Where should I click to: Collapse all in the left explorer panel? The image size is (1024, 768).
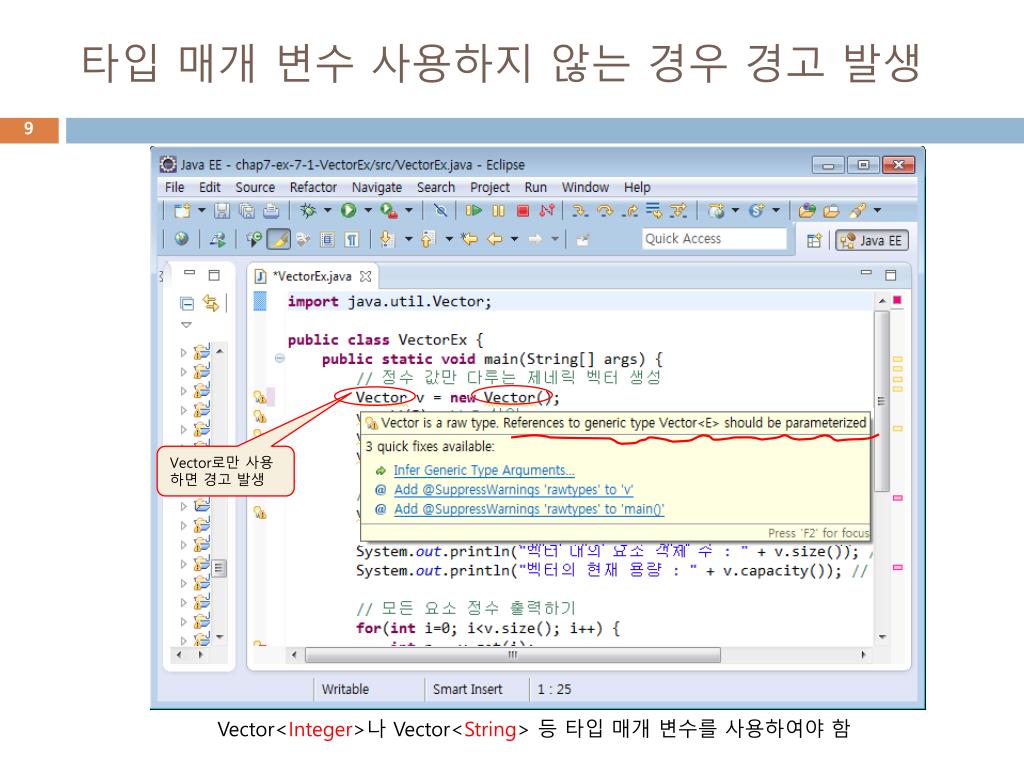coord(187,303)
